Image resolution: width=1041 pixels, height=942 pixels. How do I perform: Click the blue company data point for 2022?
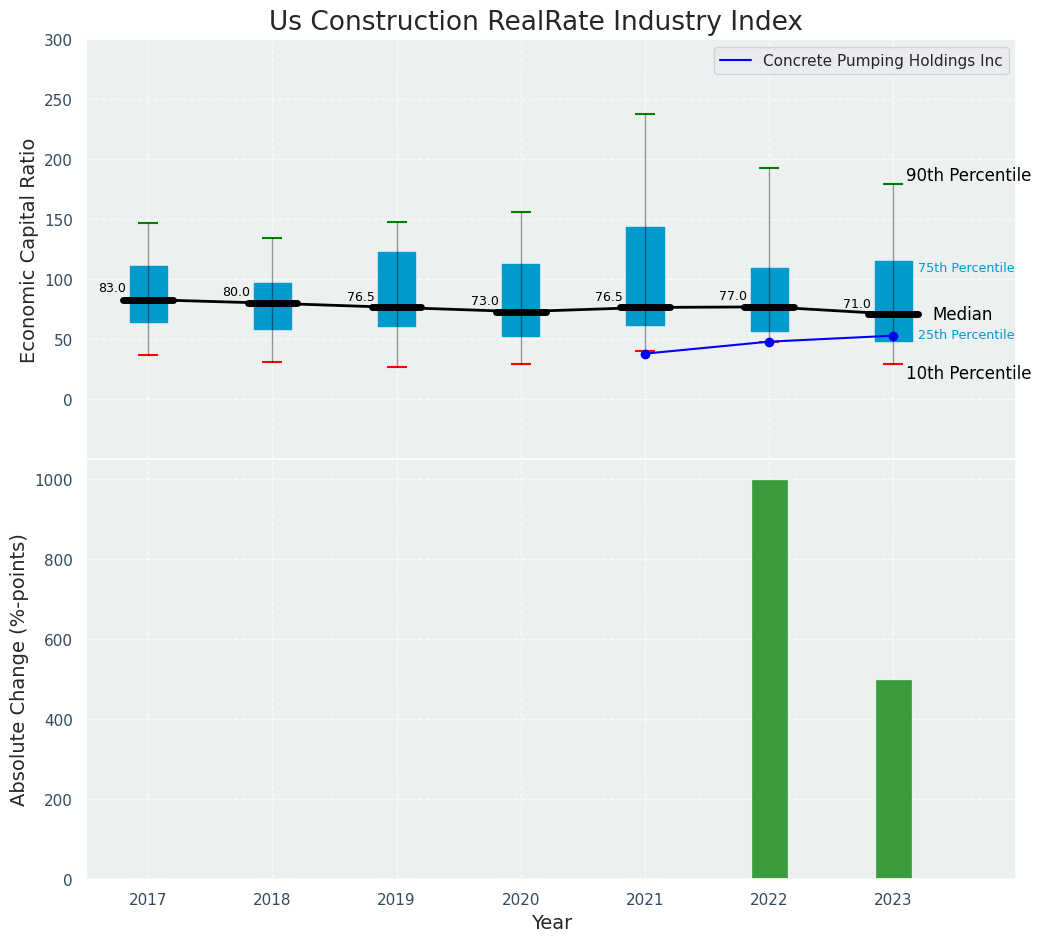click(x=769, y=342)
